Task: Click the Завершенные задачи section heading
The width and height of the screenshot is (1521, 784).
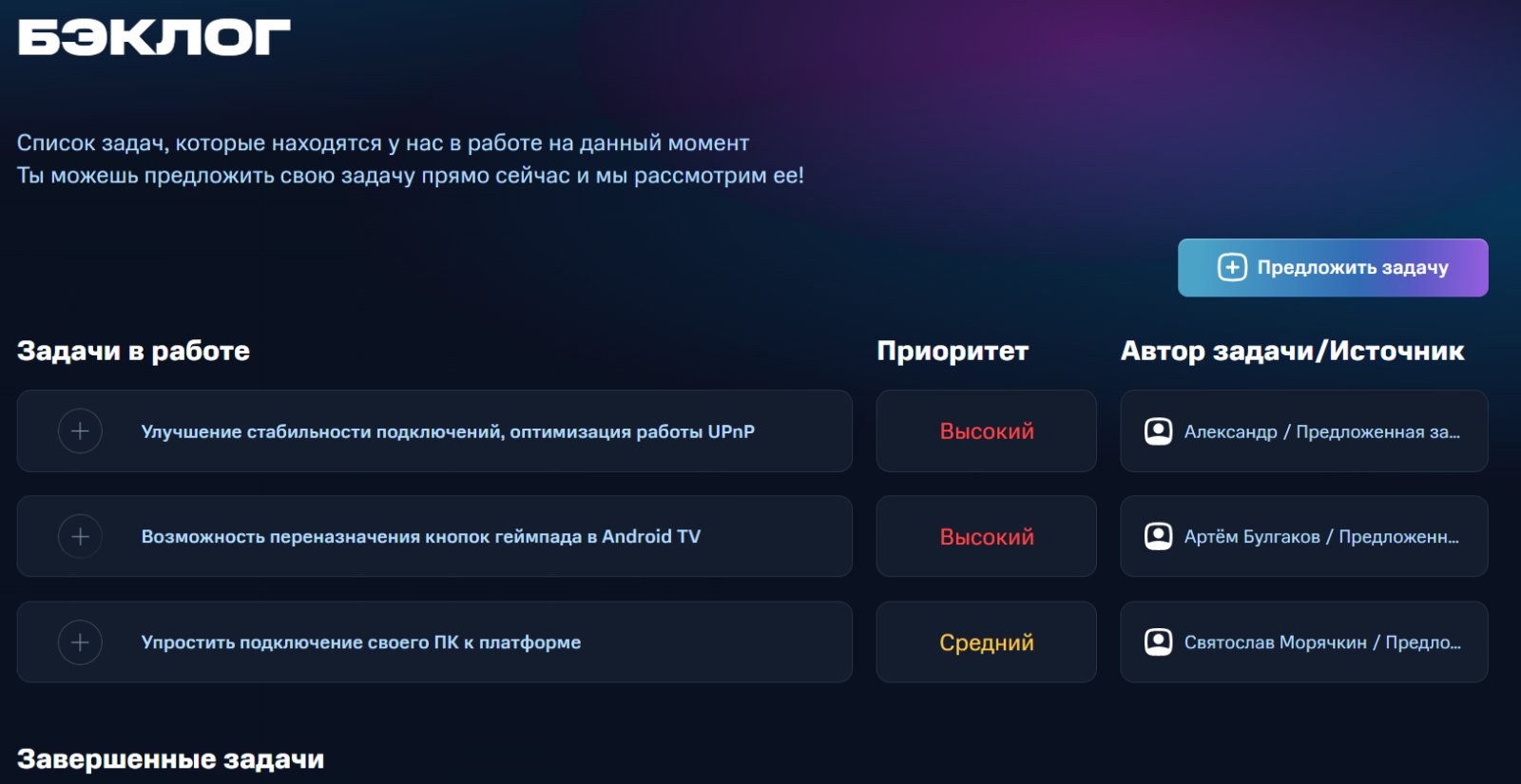Action: (x=171, y=759)
